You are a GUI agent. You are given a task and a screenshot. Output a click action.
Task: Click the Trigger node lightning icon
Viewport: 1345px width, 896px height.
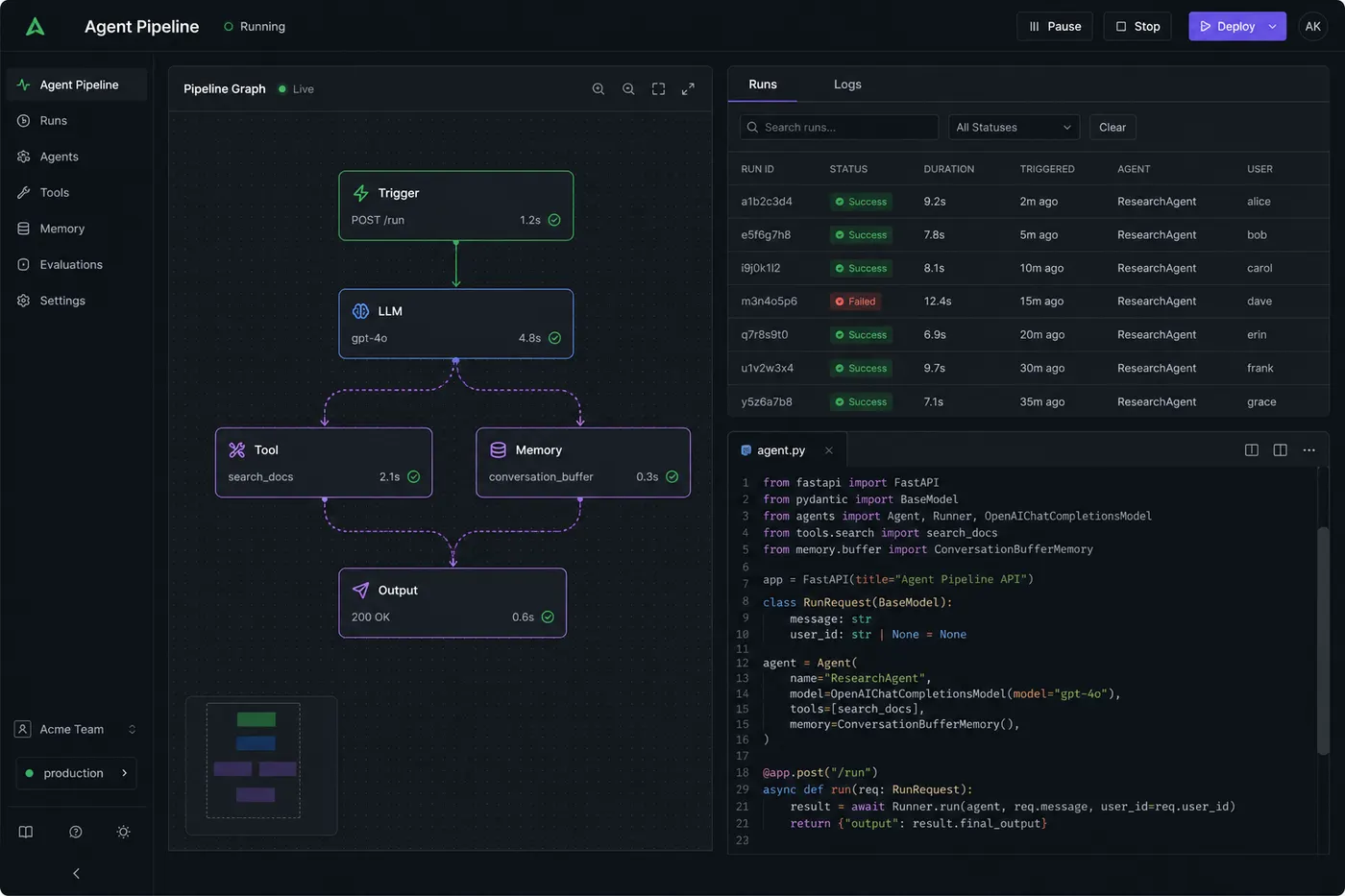[x=361, y=193]
